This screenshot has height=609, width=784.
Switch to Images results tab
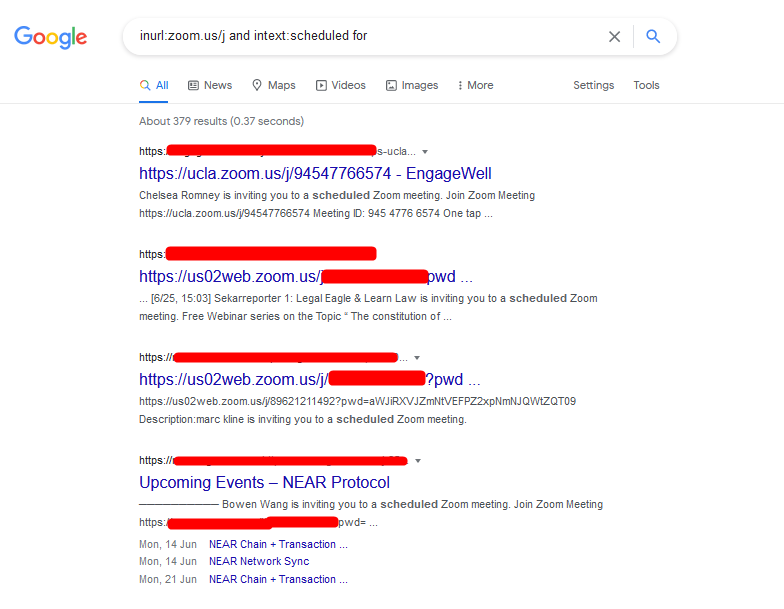[412, 86]
